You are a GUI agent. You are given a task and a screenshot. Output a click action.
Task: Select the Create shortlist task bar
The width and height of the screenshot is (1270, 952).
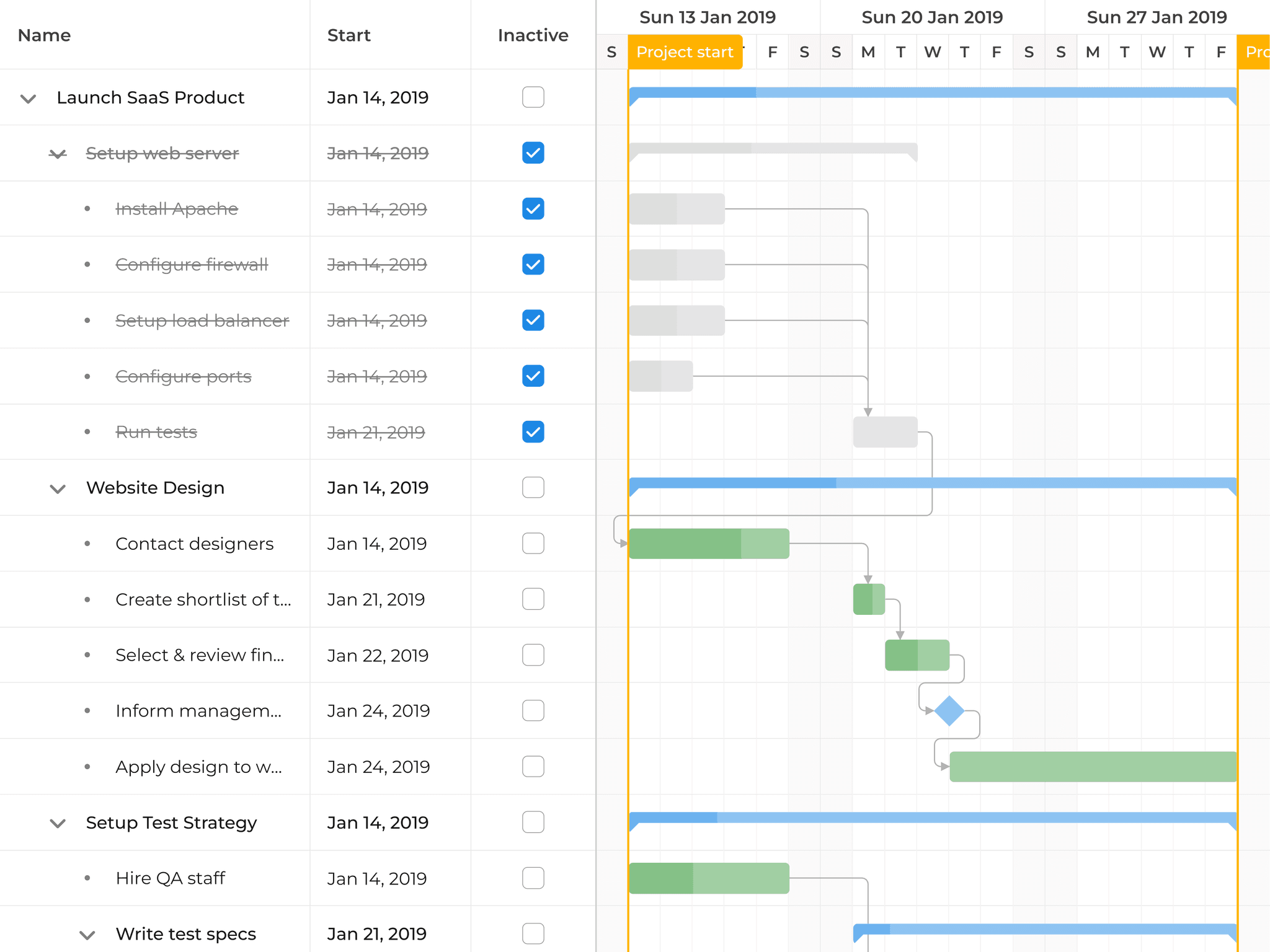[869, 599]
